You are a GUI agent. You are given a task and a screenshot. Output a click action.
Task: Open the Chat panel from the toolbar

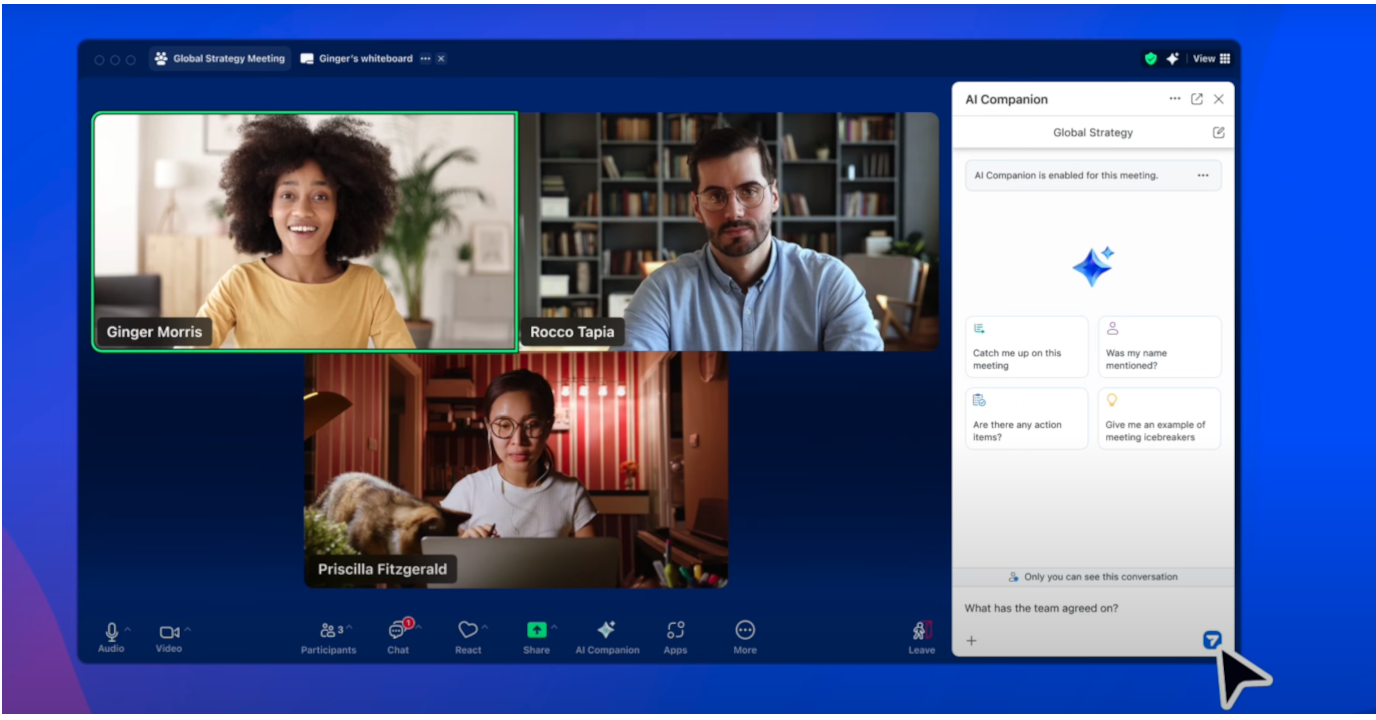tap(398, 637)
